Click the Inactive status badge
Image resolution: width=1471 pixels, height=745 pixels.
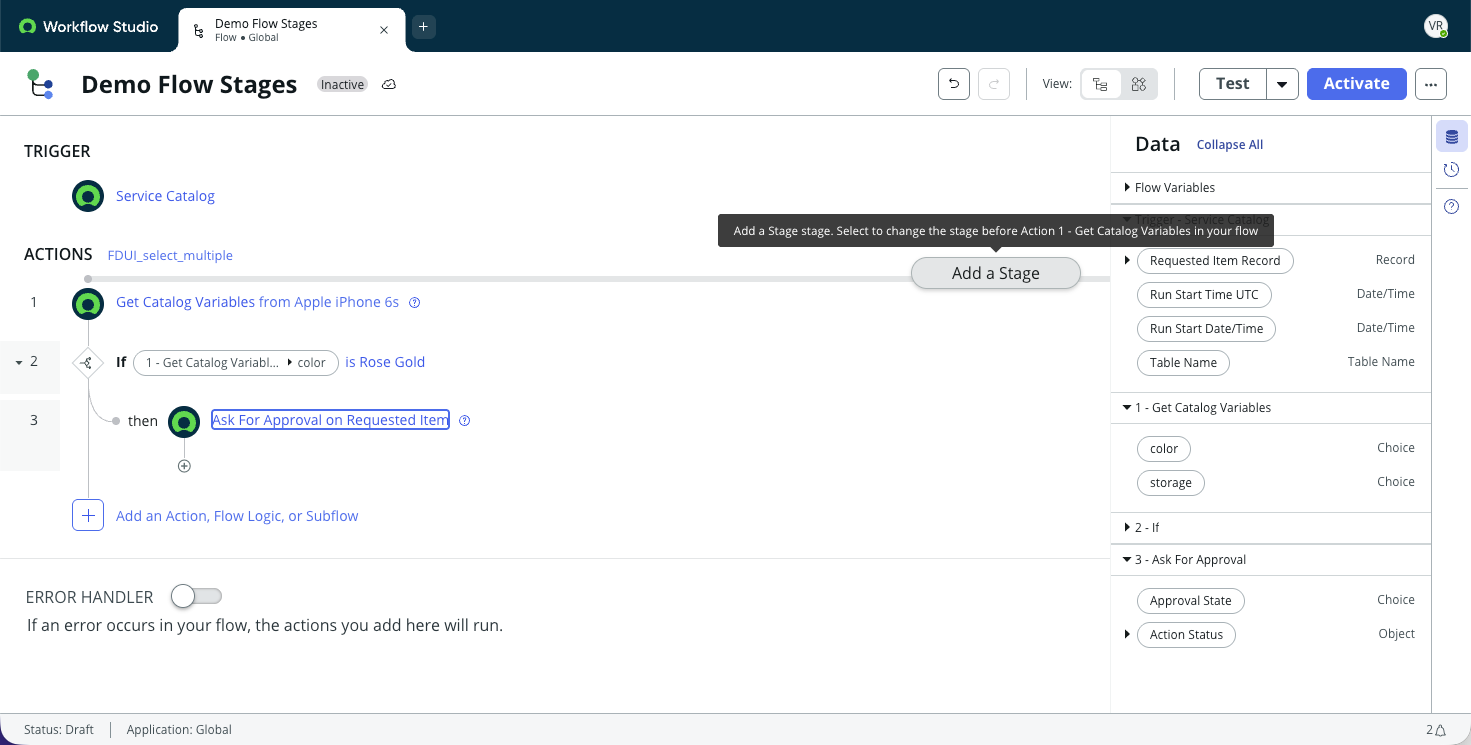click(x=342, y=85)
